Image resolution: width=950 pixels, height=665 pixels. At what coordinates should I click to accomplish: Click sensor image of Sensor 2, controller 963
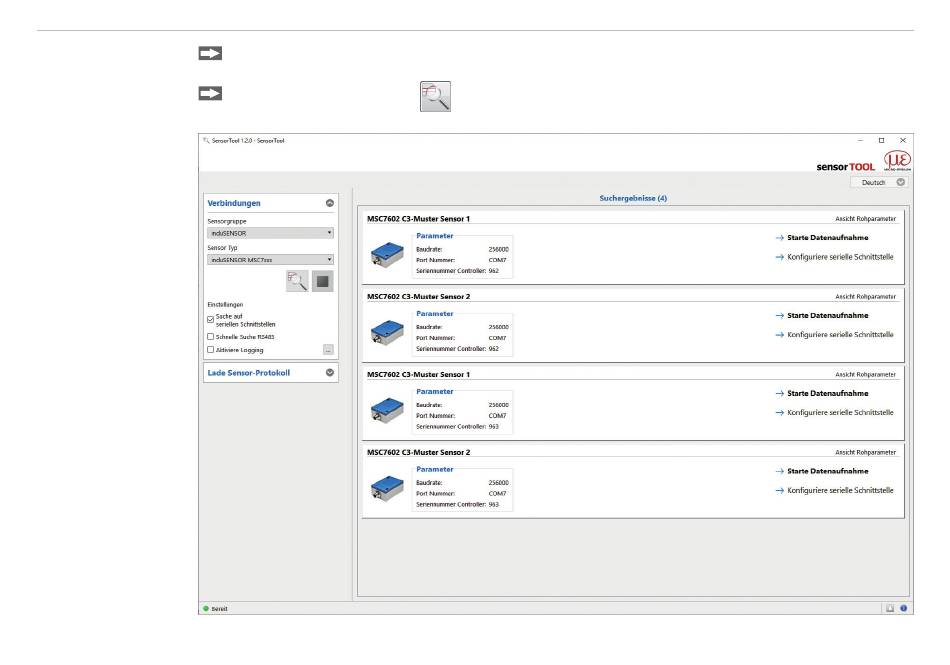[x=387, y=488]
